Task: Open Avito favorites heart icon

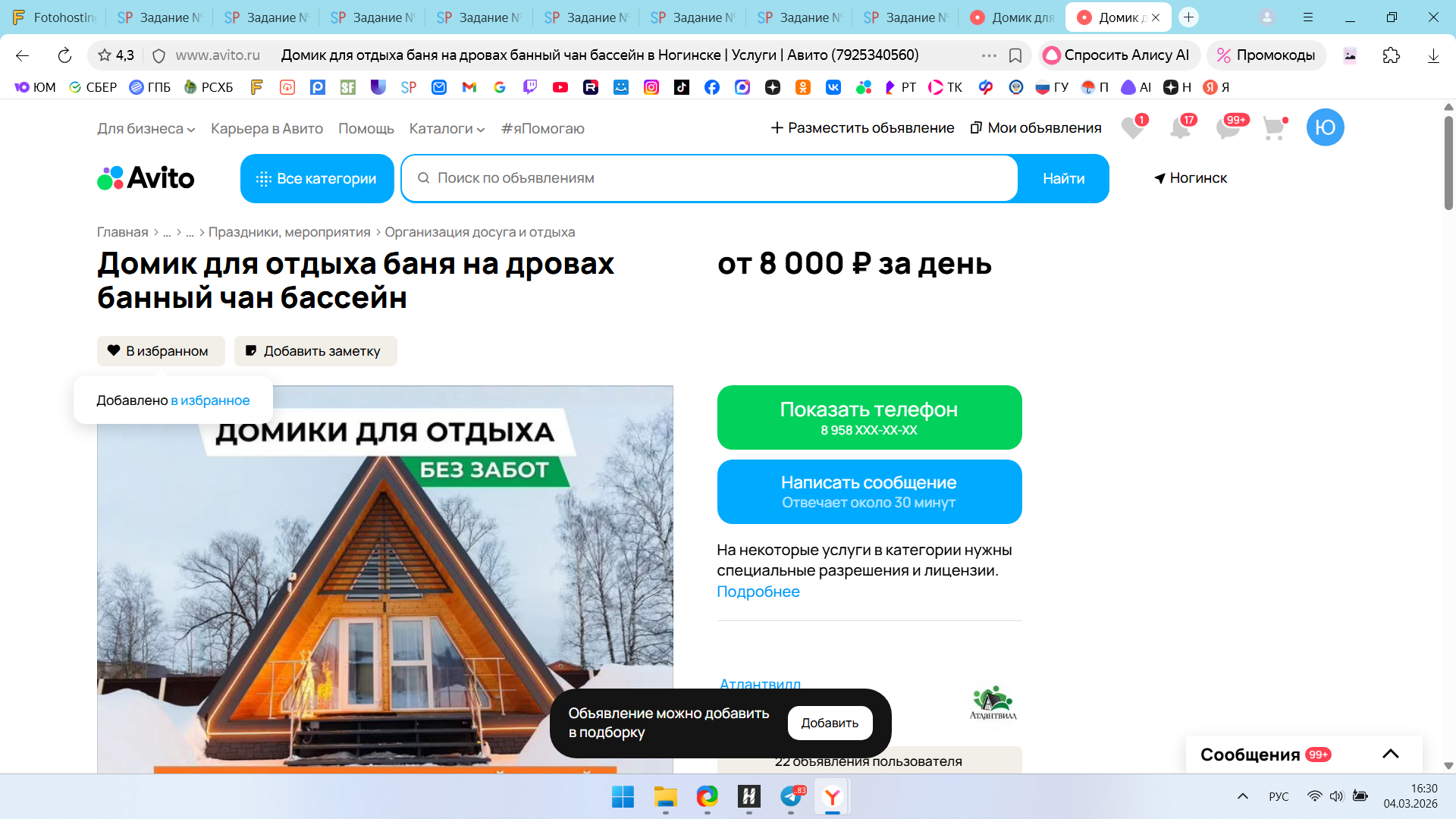Action: click(x=1133, y=128)
